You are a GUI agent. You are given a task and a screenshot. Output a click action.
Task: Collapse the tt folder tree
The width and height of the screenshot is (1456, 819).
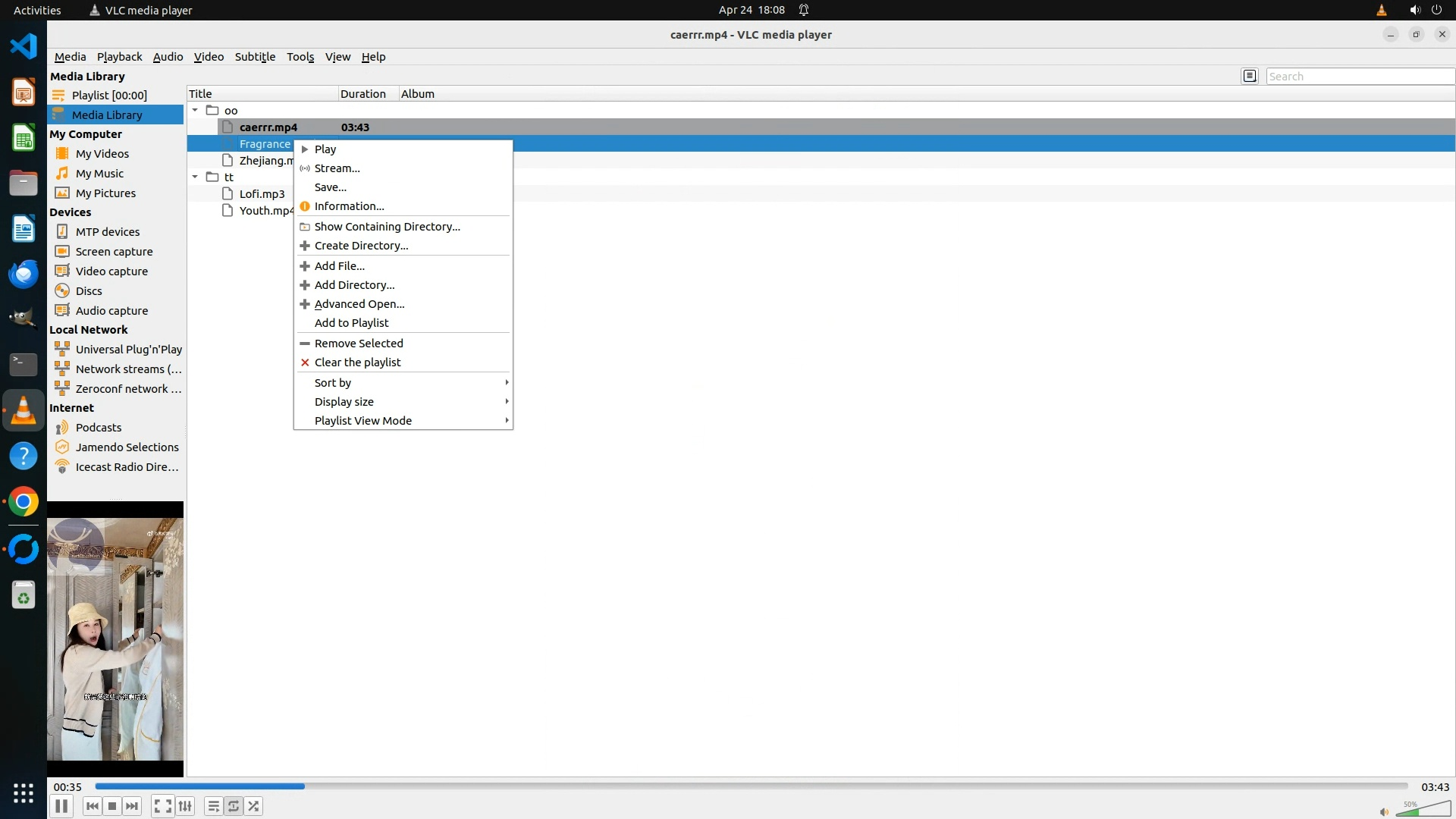[x=195, y=177]
